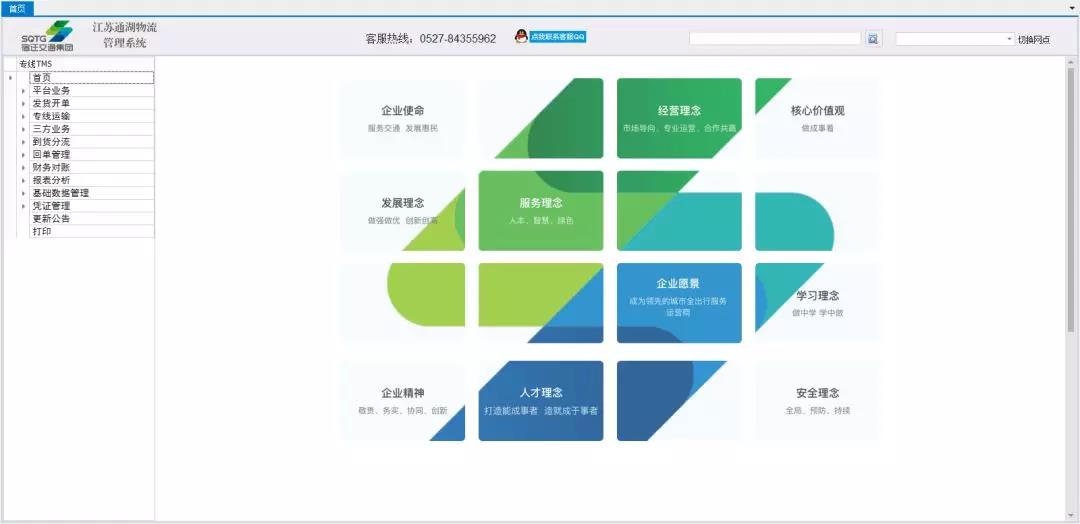1080x524 pixels.
Task: Click the QQ penguin customer service icon
Action: click(520, 37)
